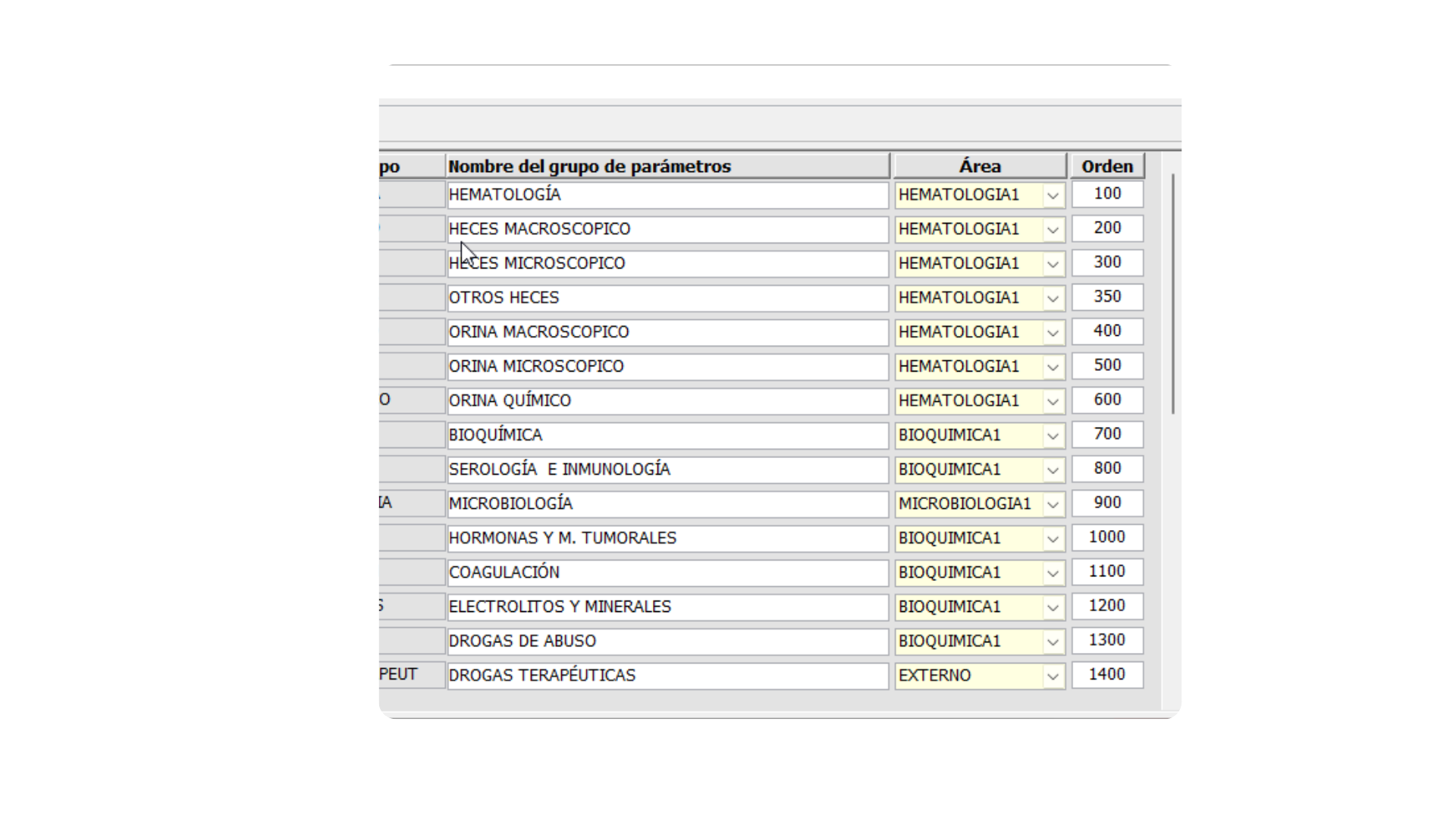Screen dimensions: 1456x819
Task: Open the Área dropdown for HEMATOLOGÍA row
Action: pyautogui.click(x=1053, y=195)
